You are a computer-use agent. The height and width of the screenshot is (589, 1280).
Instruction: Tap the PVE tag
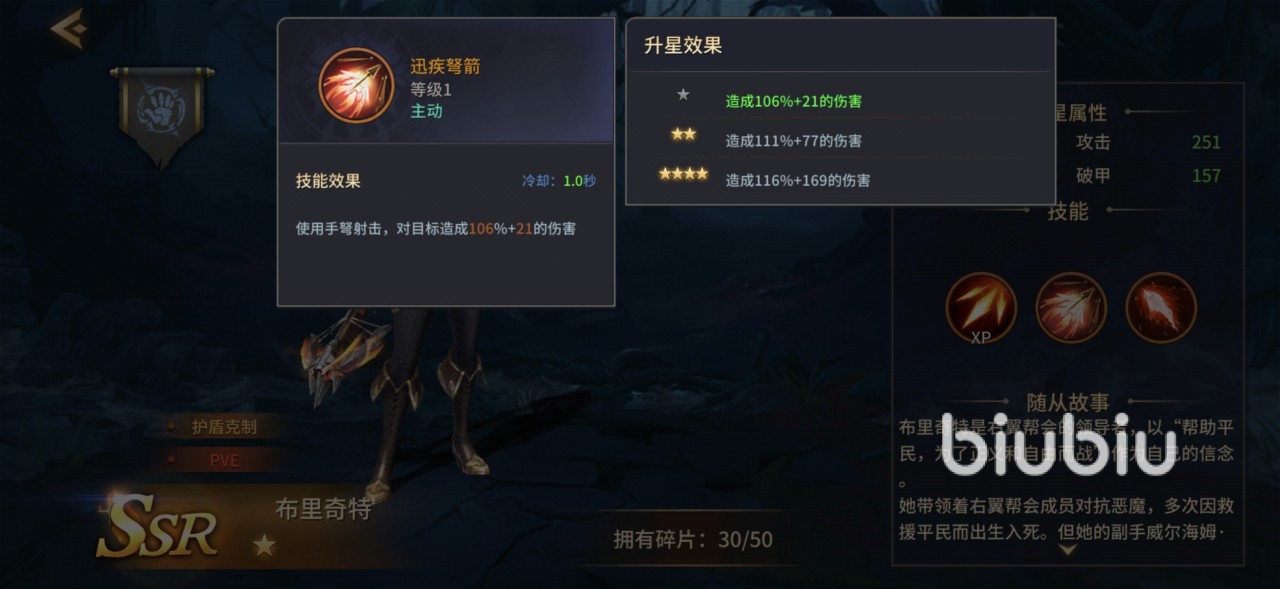[224, 460]
